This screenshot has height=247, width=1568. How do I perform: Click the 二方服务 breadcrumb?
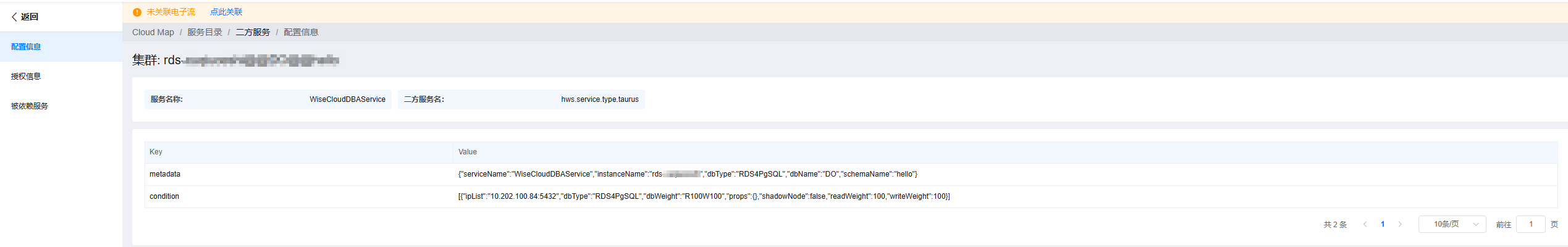coord(253,32)
